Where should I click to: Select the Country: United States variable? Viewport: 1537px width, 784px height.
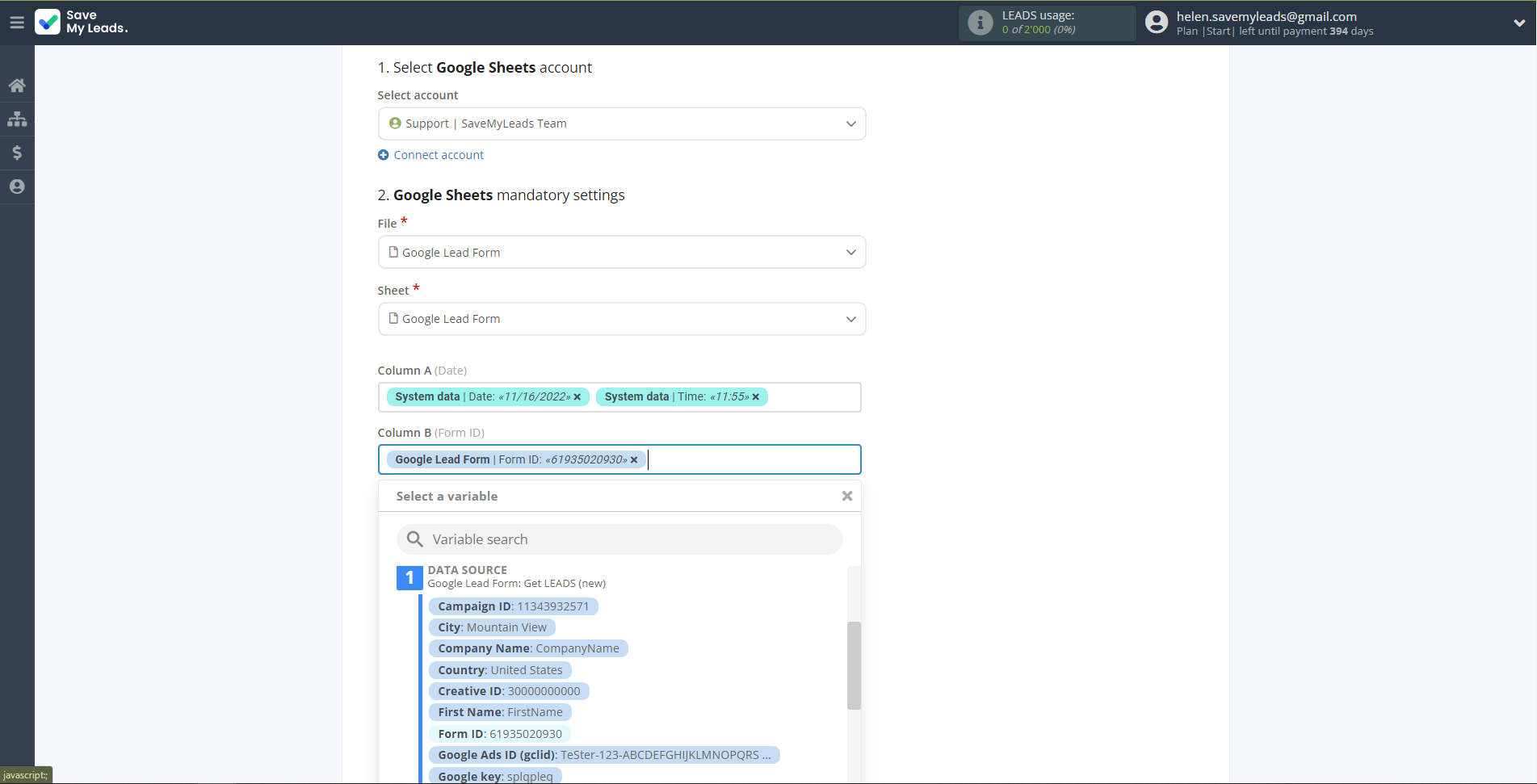click(500, 670)
